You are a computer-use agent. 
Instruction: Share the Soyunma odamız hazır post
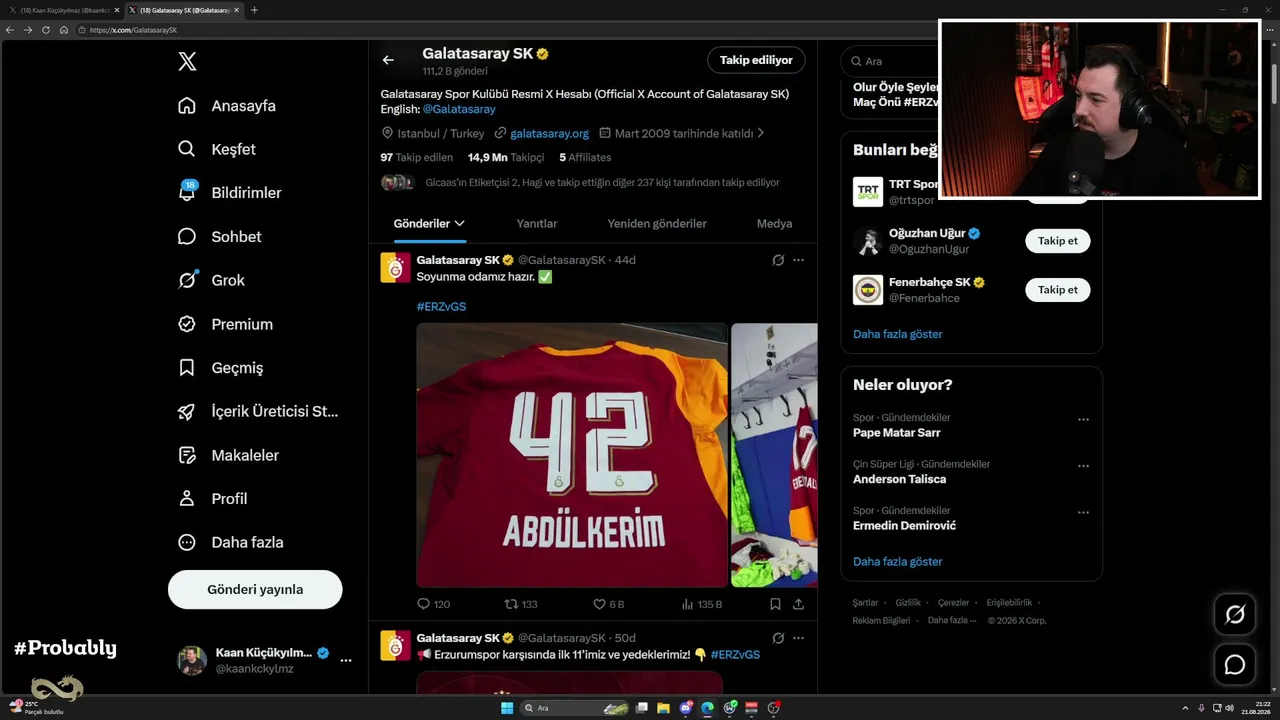[798, 604]
